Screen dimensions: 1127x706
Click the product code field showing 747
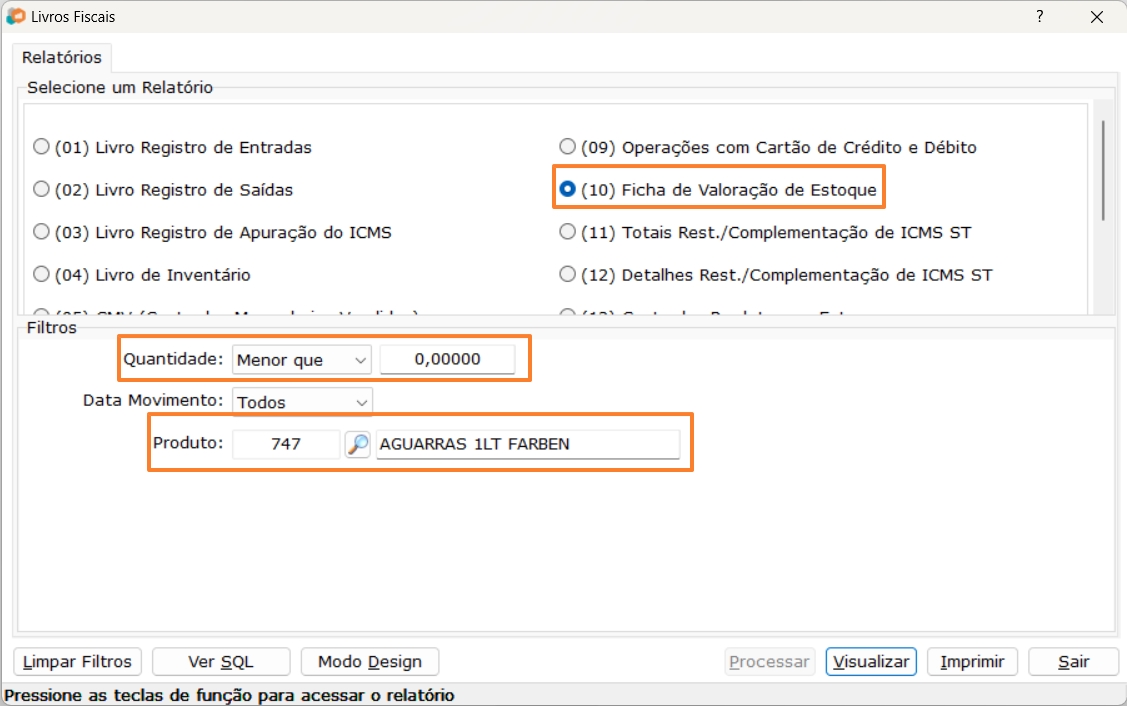click(x=286, y=444)
